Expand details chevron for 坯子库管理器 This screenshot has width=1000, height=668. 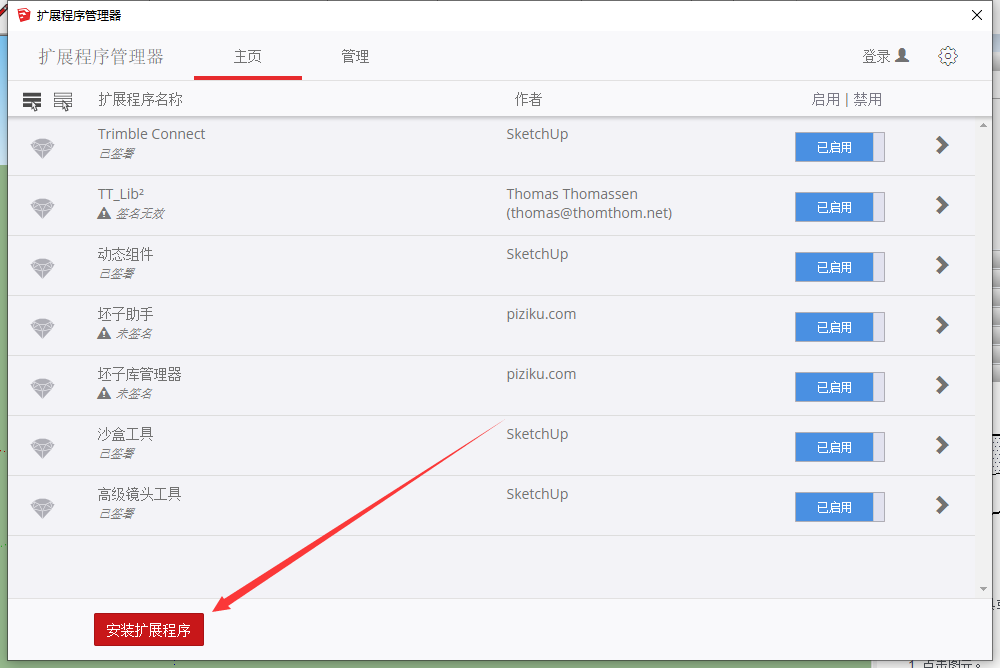[x=942, y=385]
